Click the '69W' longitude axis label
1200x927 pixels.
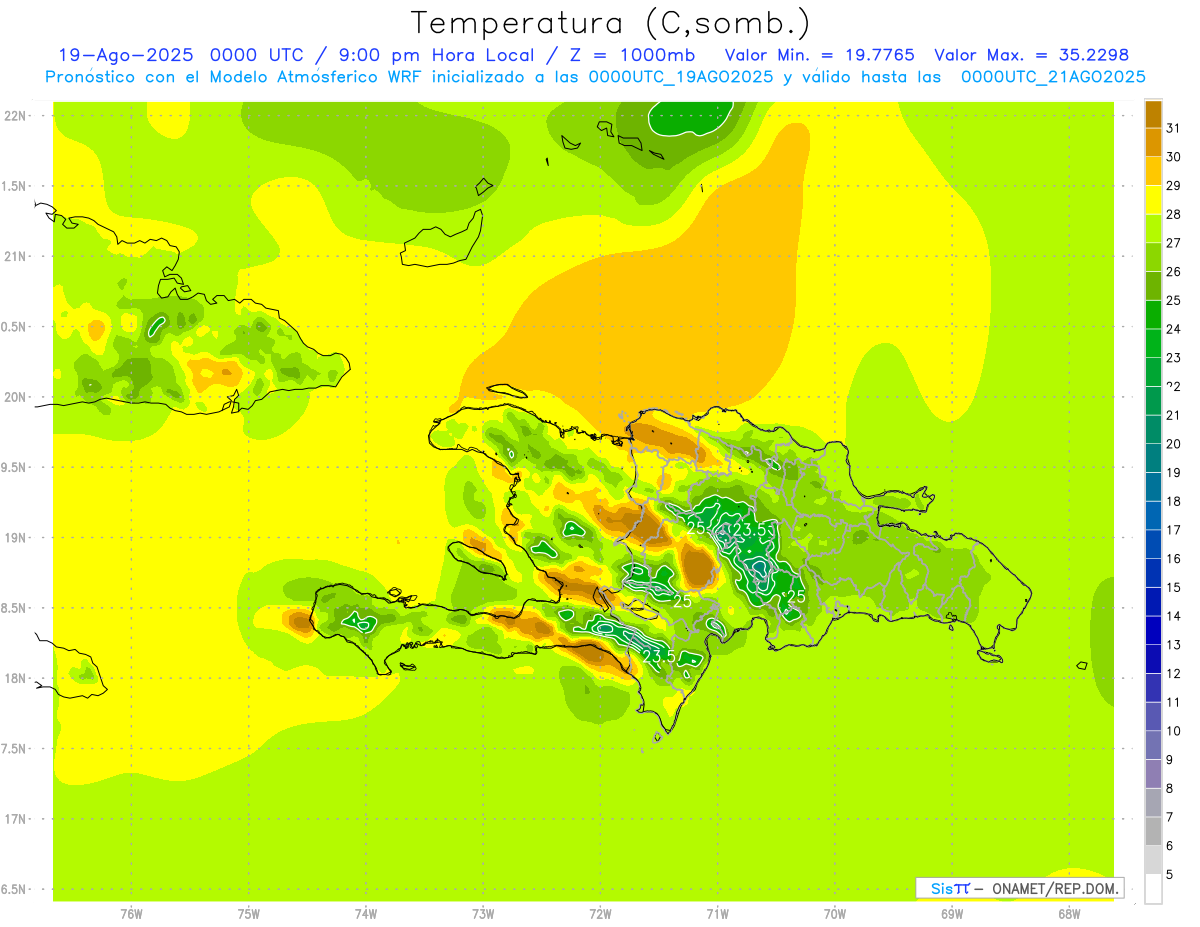952,913
